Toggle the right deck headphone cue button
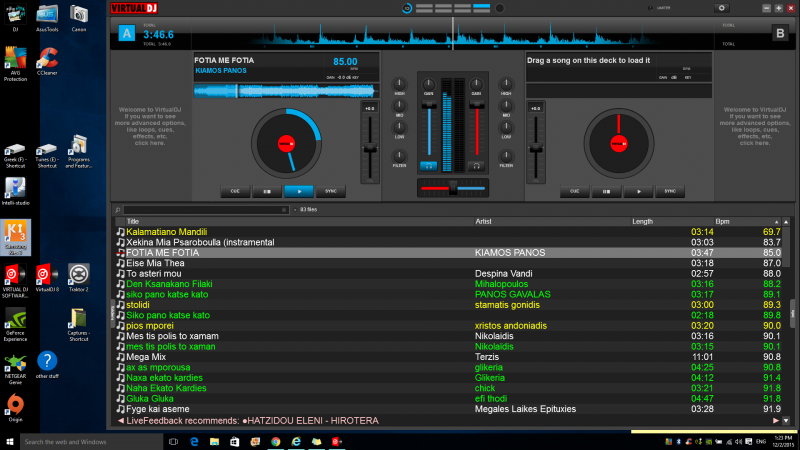This screenshot has width=800, height=450. 477,165
